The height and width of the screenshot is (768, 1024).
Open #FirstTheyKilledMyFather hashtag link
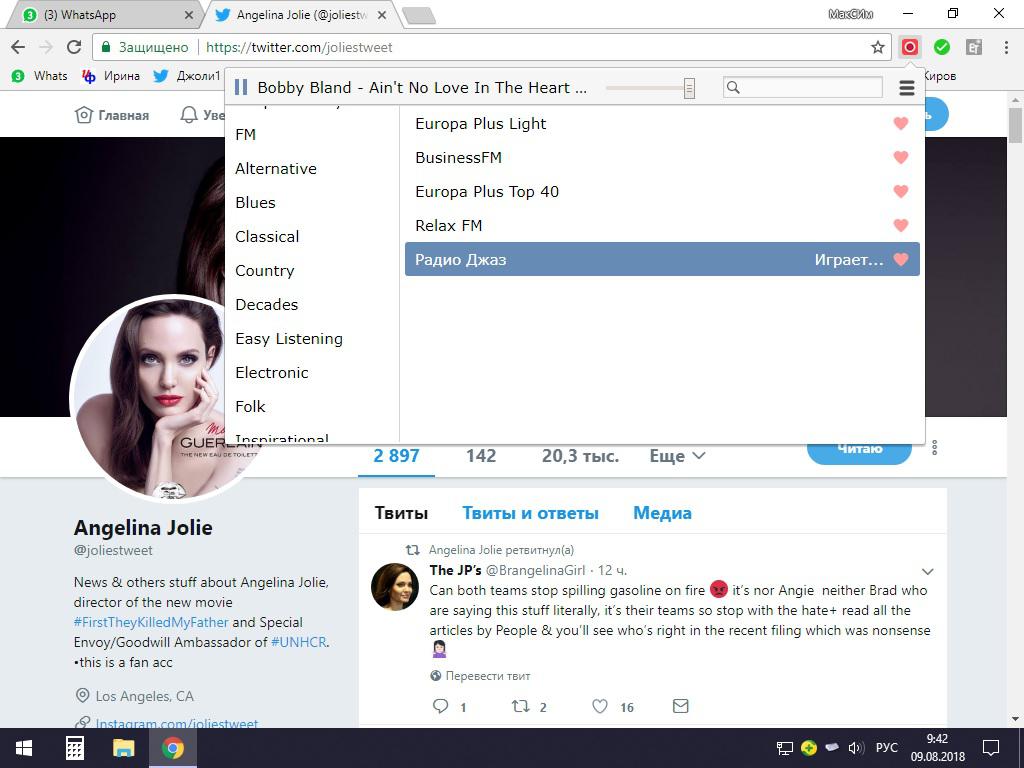(x=151, y=622)
